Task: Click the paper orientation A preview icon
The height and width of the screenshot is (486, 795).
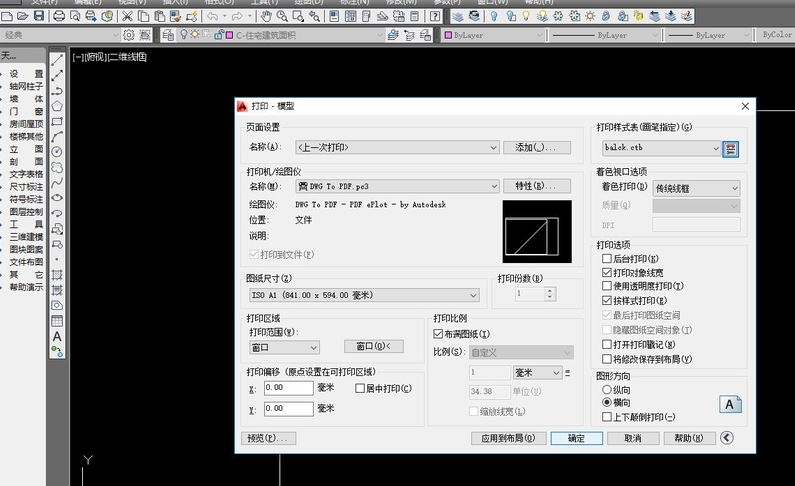Action: [x=730, y=404]
